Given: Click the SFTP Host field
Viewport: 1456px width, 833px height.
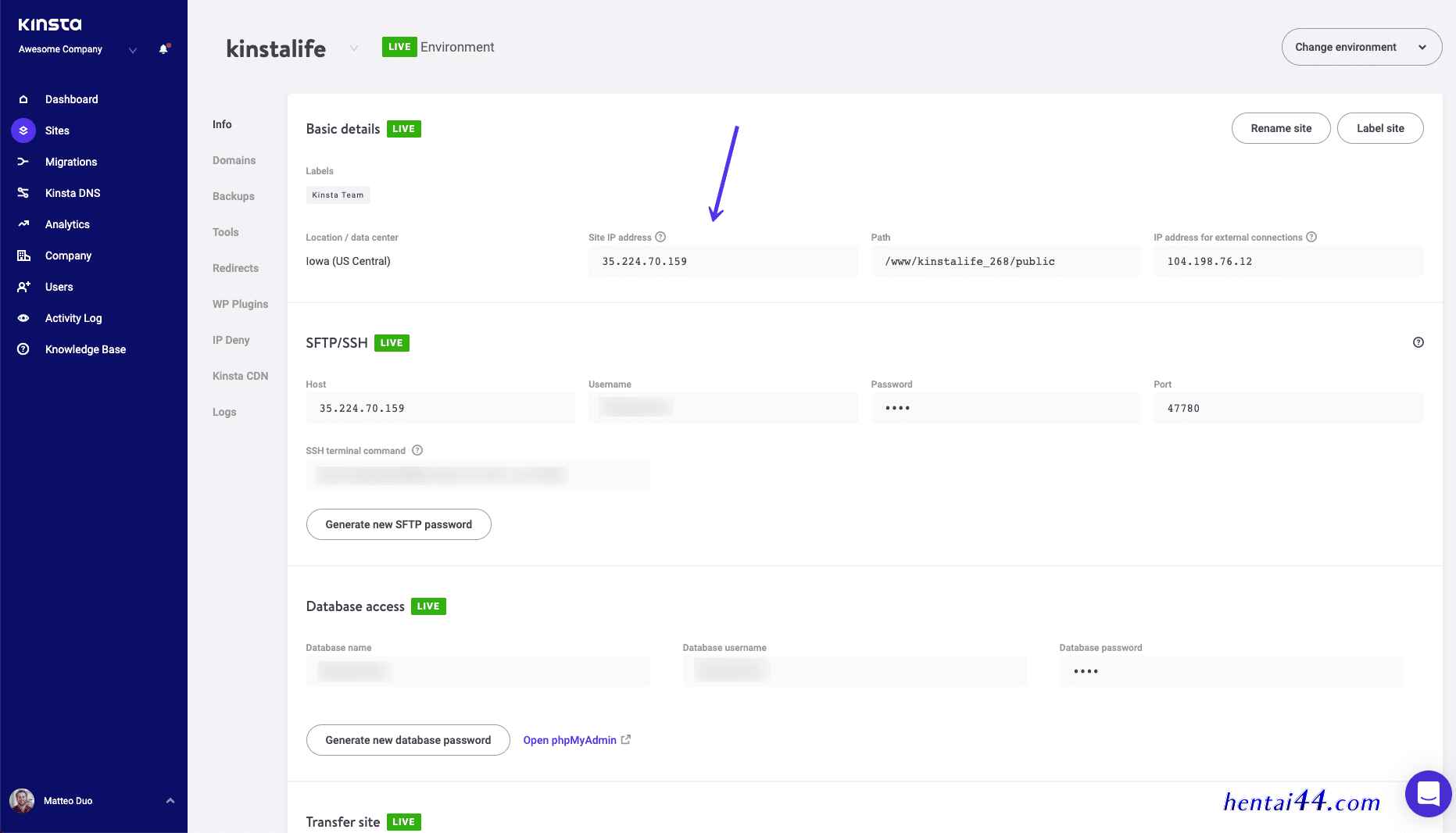Looking at the screenshot, I should (x=441, y=408).
